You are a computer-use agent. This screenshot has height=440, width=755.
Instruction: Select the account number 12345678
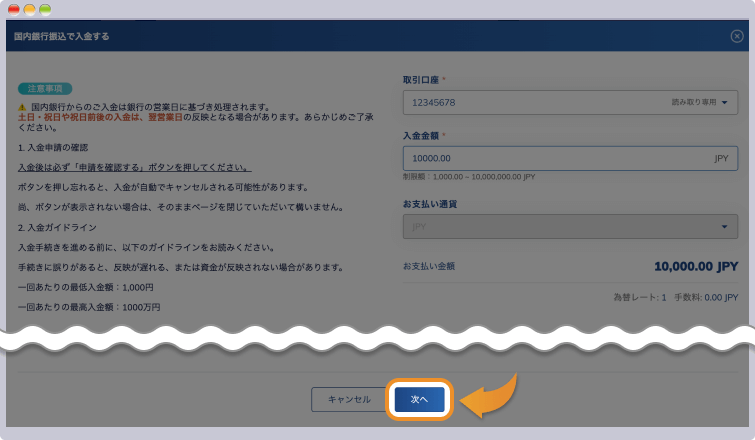pos(434,102)
